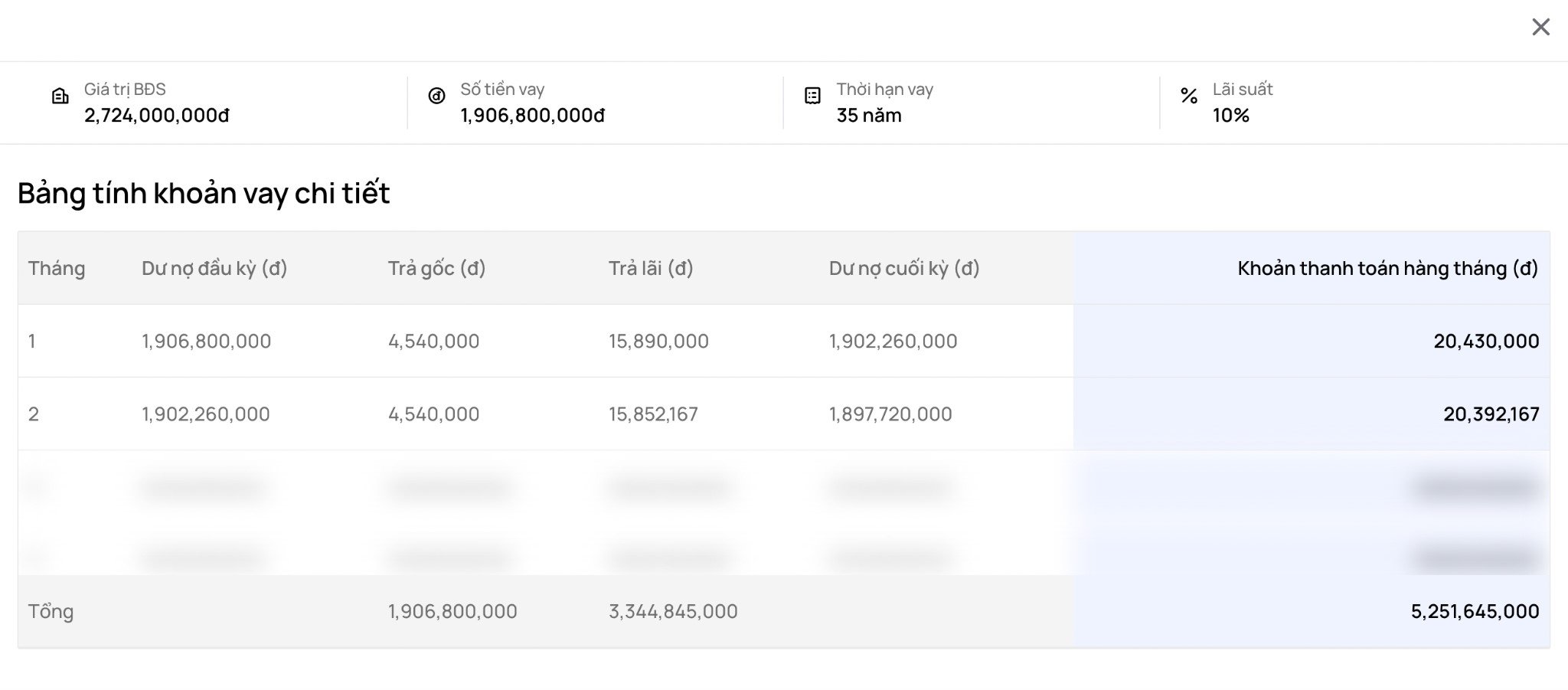Select monthly payment 20,430,000
Viewport: 1568px width, 690px height.
[1486, 342]
